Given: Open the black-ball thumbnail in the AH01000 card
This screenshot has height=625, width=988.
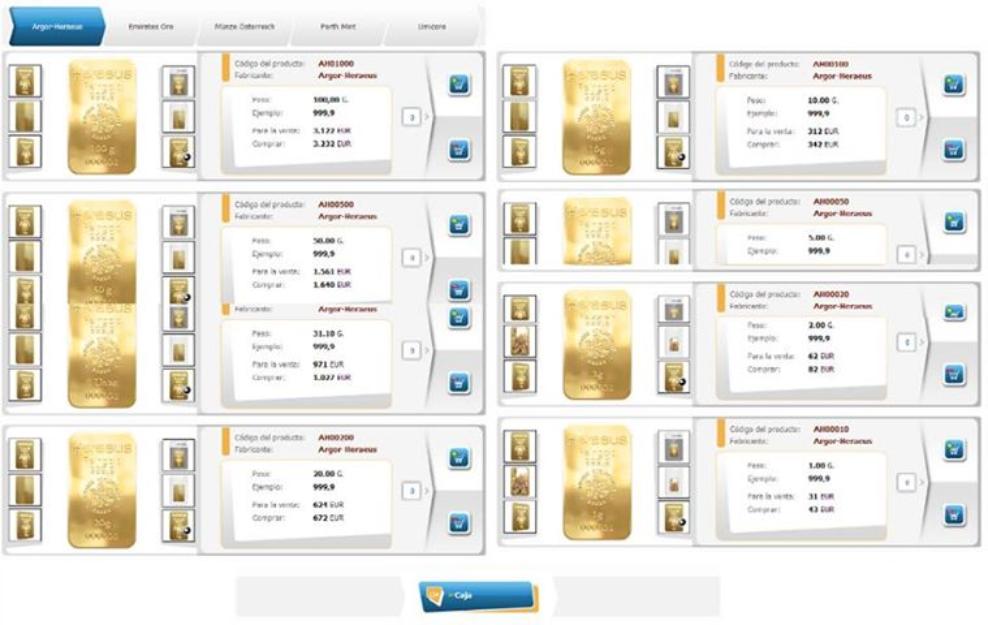Looking at the screenshot, I should 178,152.
